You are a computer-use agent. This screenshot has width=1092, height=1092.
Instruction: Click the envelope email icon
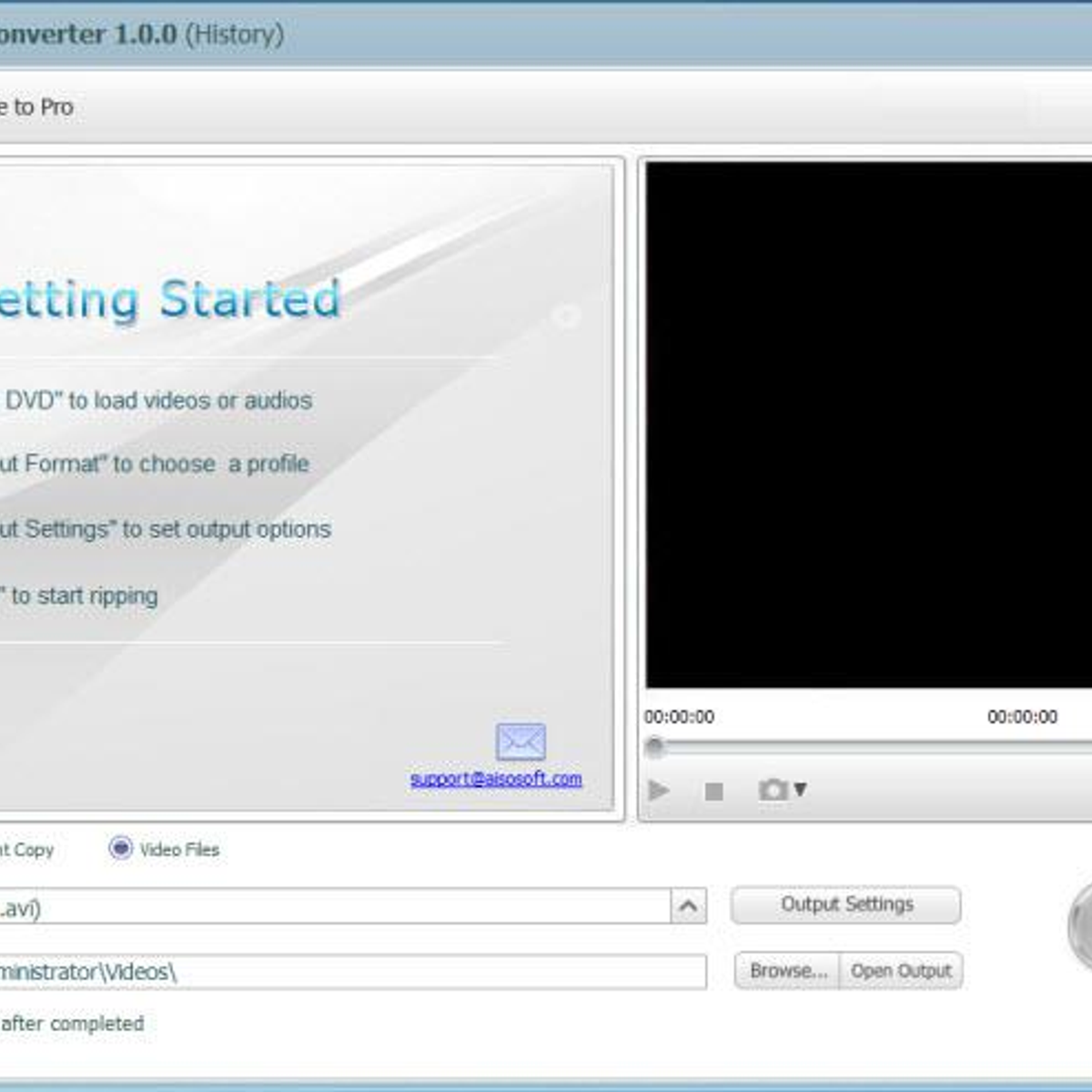pyautogui.click(x=521, y=741)
